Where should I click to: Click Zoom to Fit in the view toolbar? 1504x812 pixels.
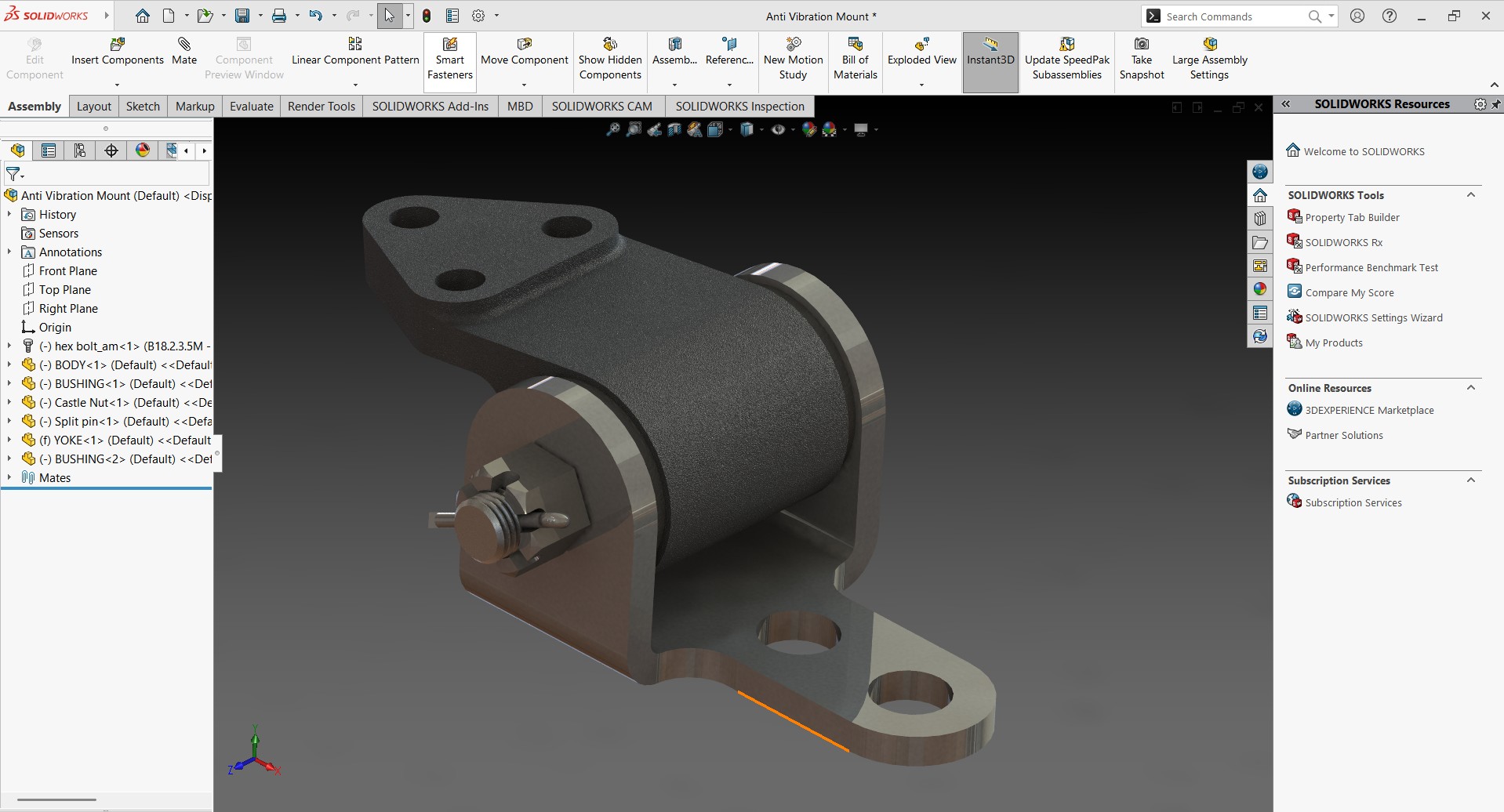[x=613, y=129]
